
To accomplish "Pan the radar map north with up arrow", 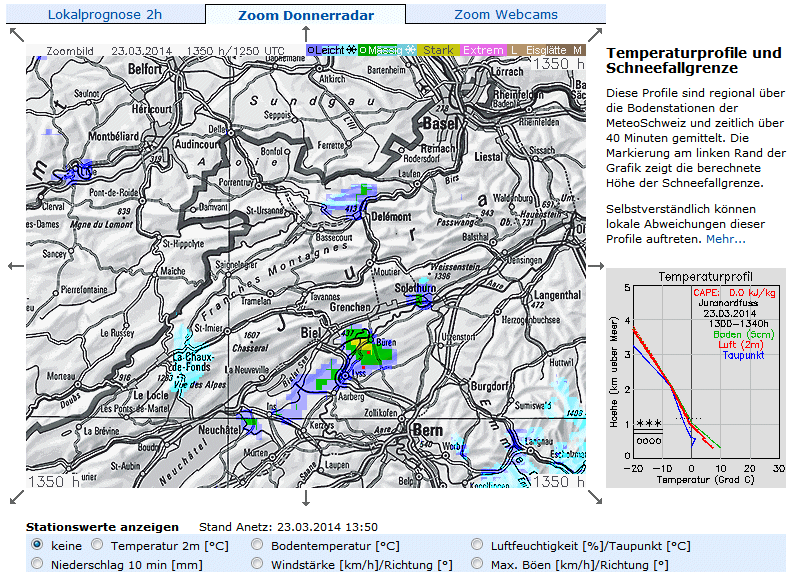I will coord(305,33).
